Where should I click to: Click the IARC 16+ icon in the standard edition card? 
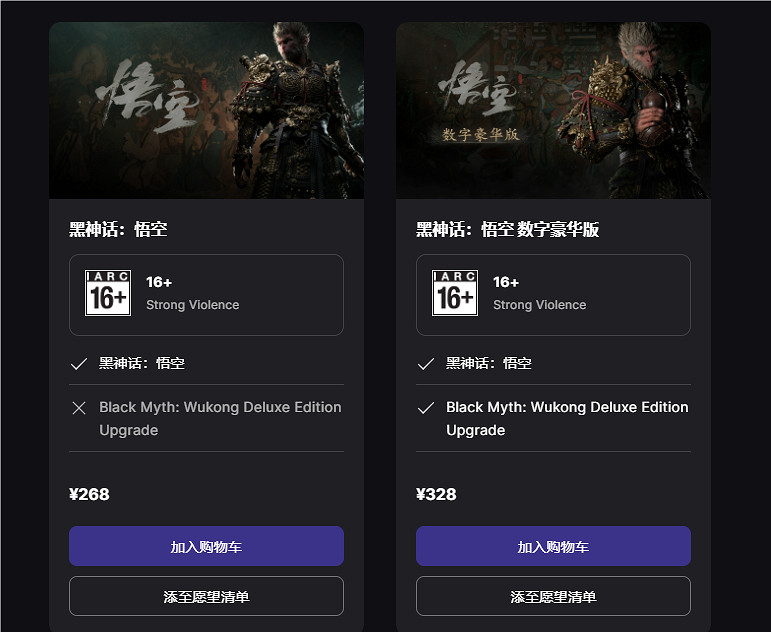(108, 293)
